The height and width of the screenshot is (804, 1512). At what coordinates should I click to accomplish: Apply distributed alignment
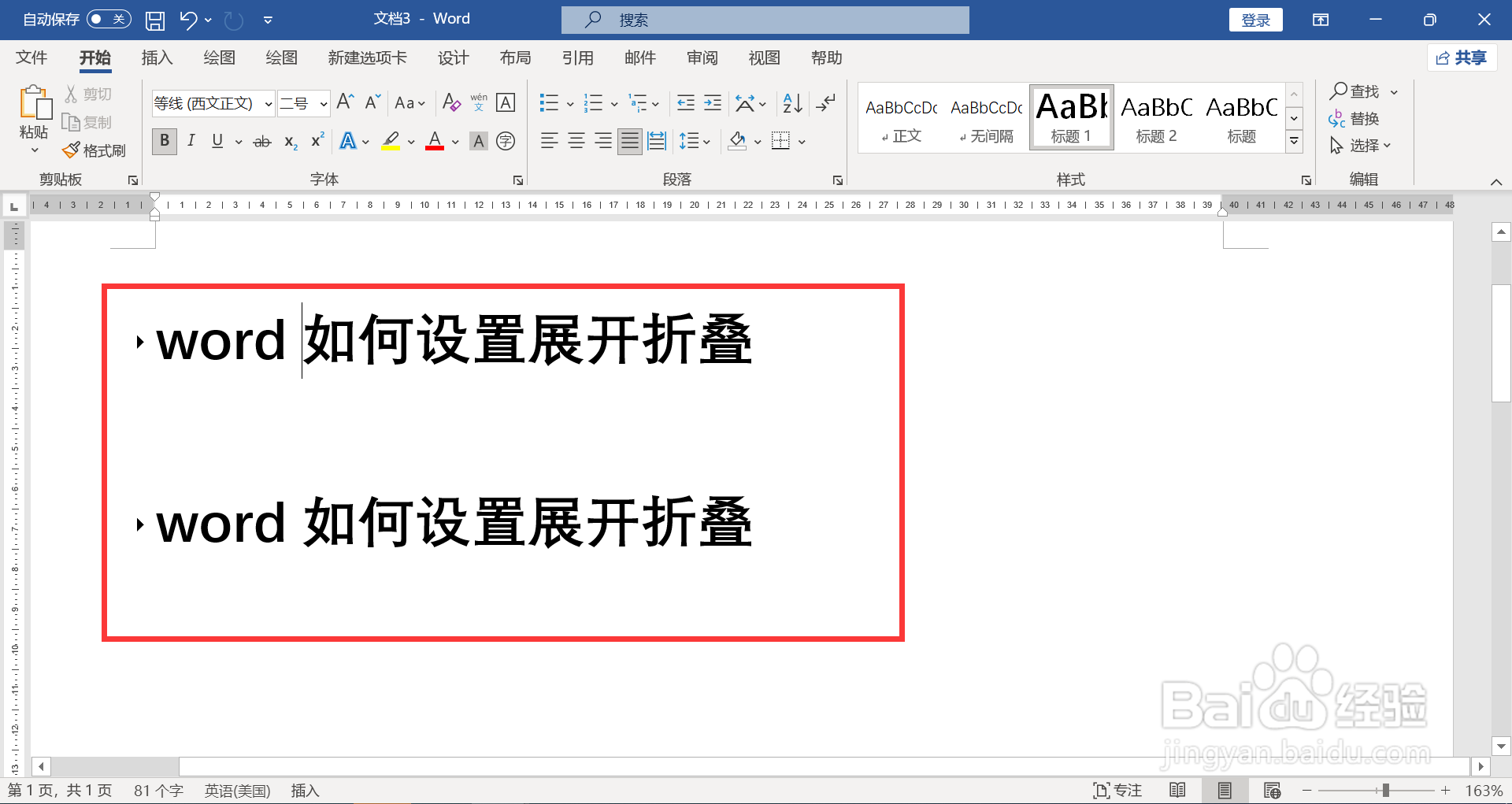[657, 141]
